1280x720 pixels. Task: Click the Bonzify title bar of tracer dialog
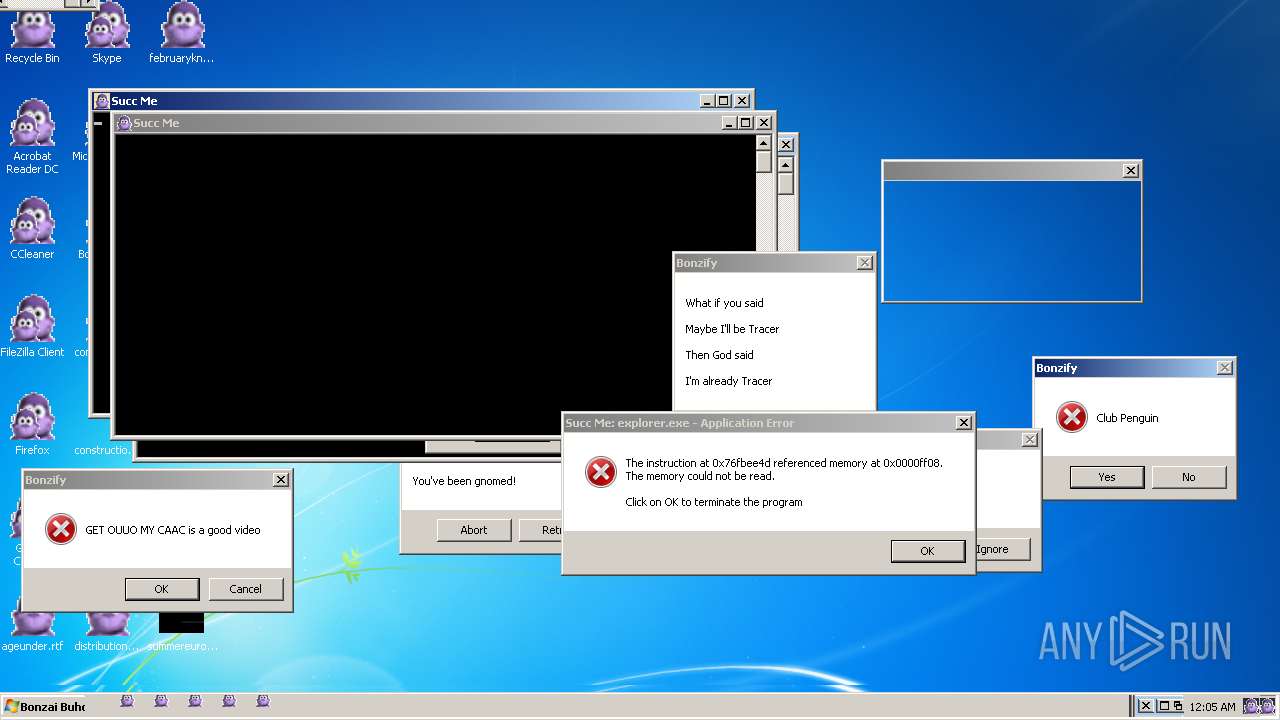[x=774, y=263]
